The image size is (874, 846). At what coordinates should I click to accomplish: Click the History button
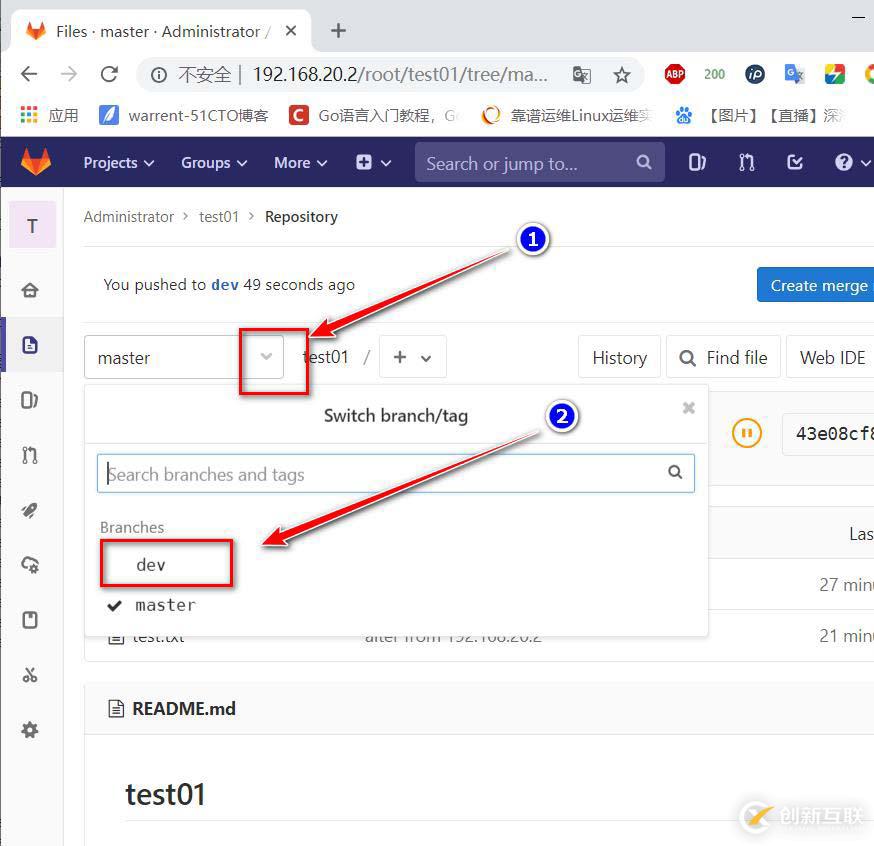coord(619,357)
